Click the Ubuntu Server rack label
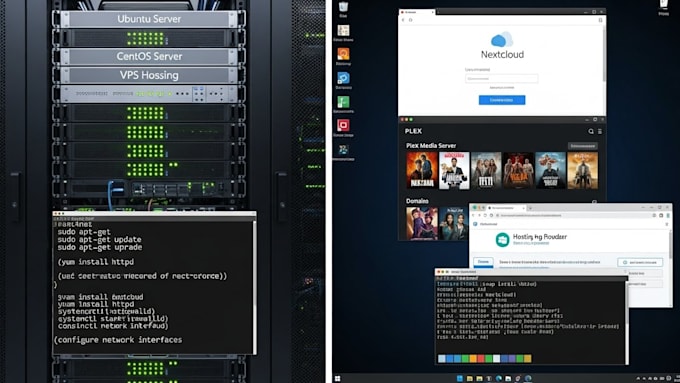Image resolution: width=680 pixels, height=383 pixels. pyautogui.click(x=149, y=19)
